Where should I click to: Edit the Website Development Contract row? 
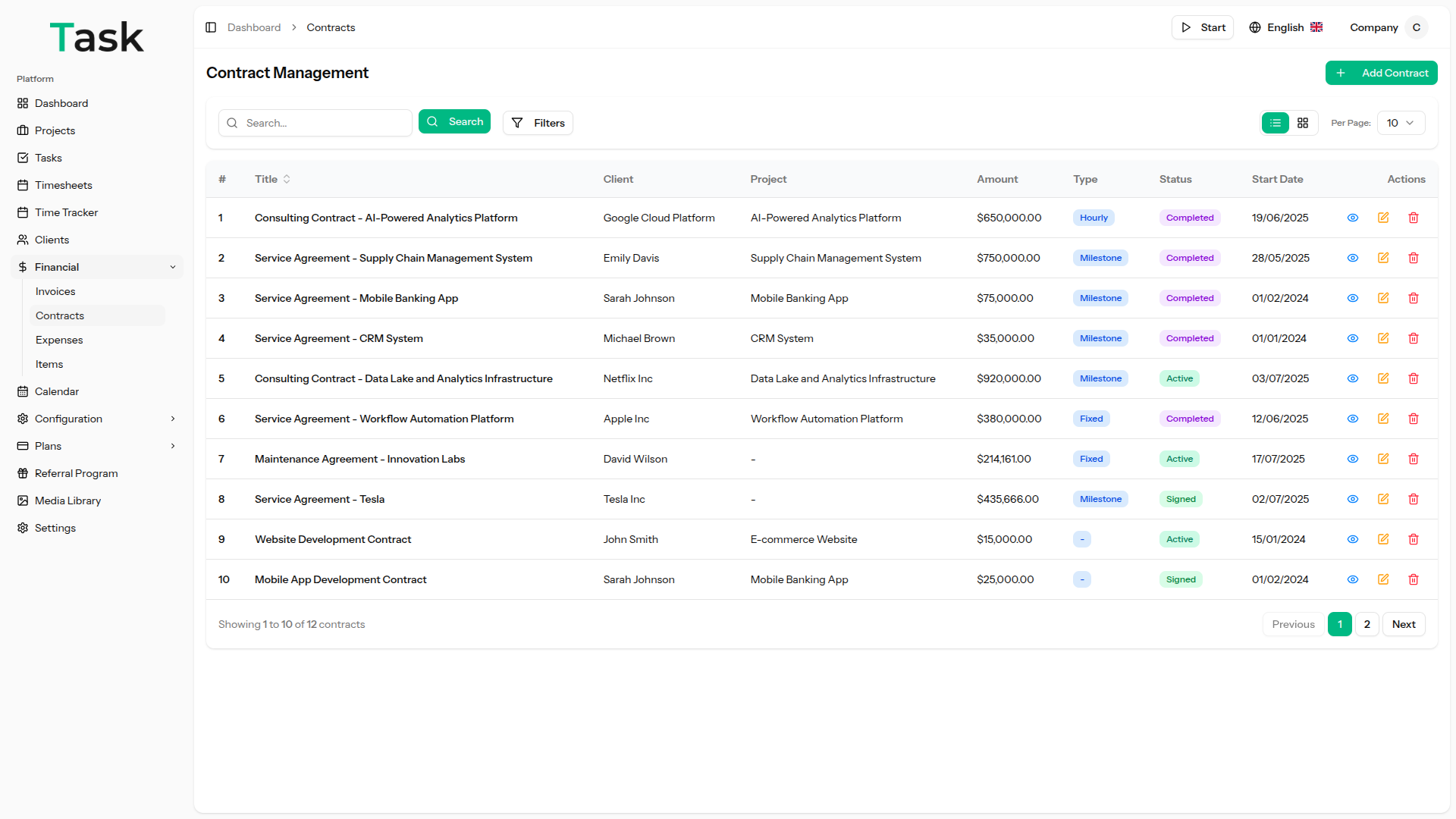[x=1383, y=539]
